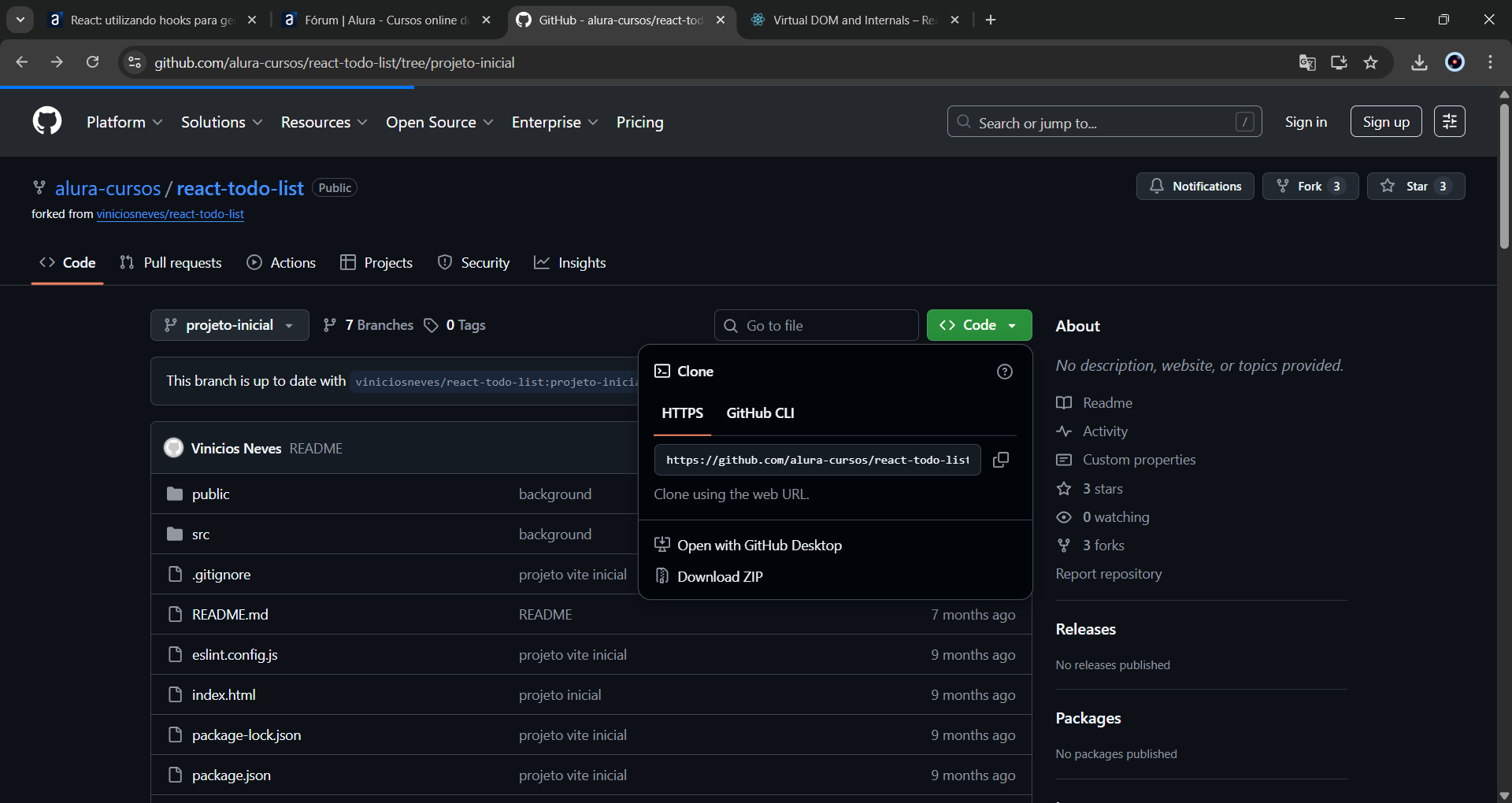Click the Go to file field
Screen dimensions: 1512x803
817,326
